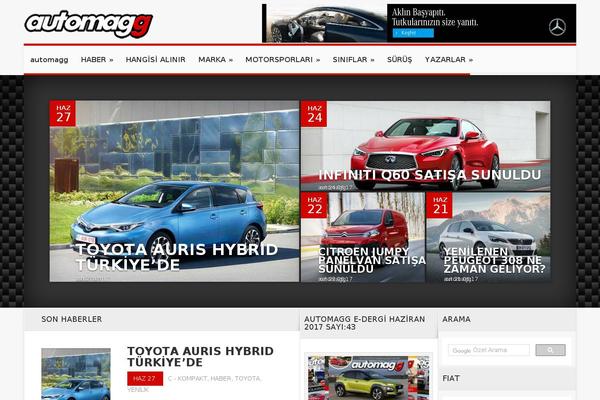Click the TOYOTA AURIS HYBRID TÜRKİYE'DE slider headline
600x400 pixels.
point(177,257)
